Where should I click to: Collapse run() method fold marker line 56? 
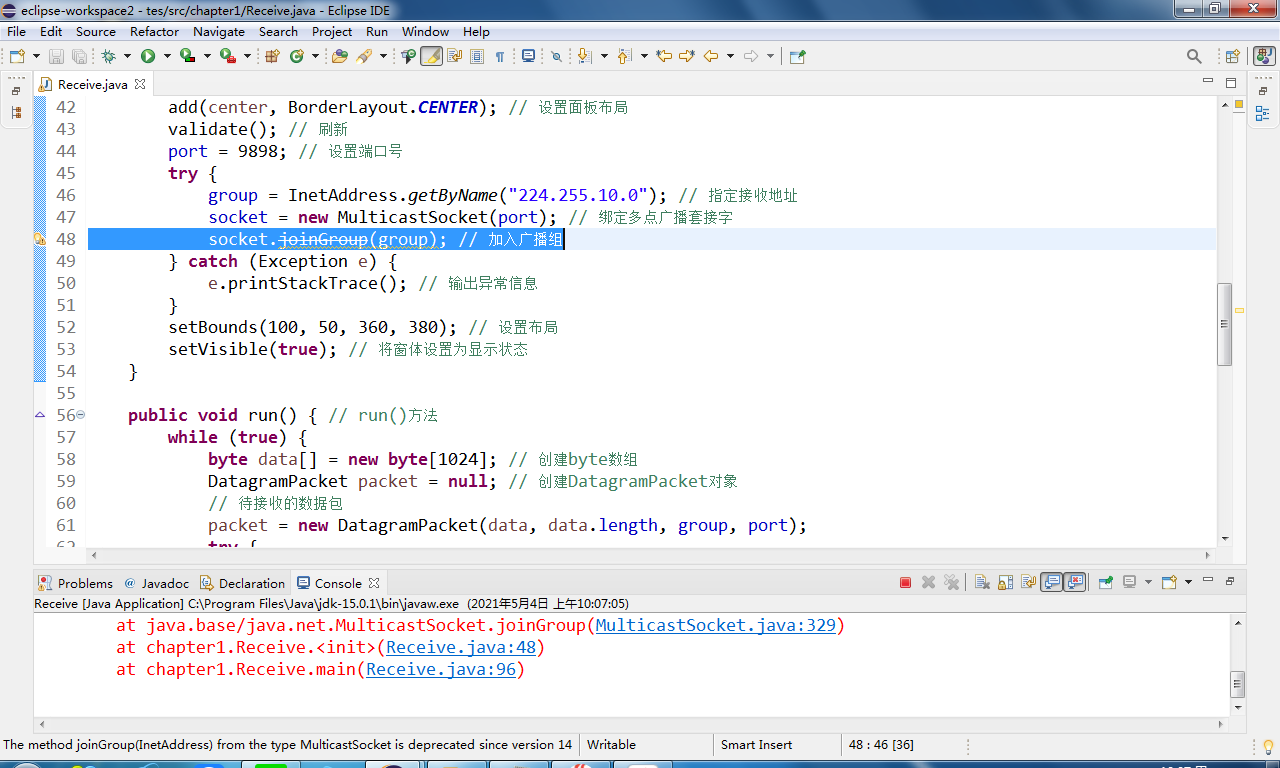(81, 415)
